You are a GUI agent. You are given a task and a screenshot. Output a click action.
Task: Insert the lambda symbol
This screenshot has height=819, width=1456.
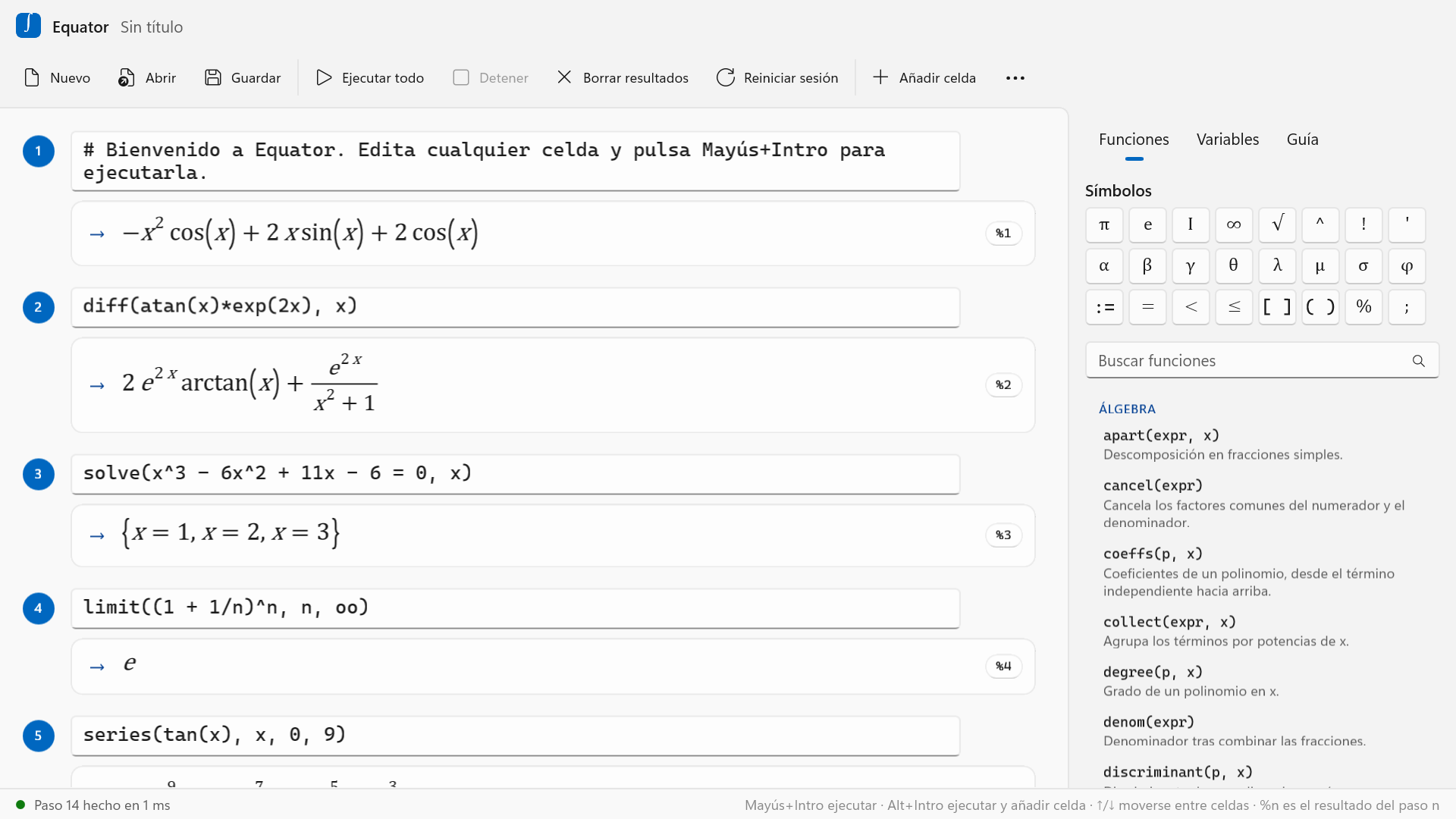point(1277,266)
